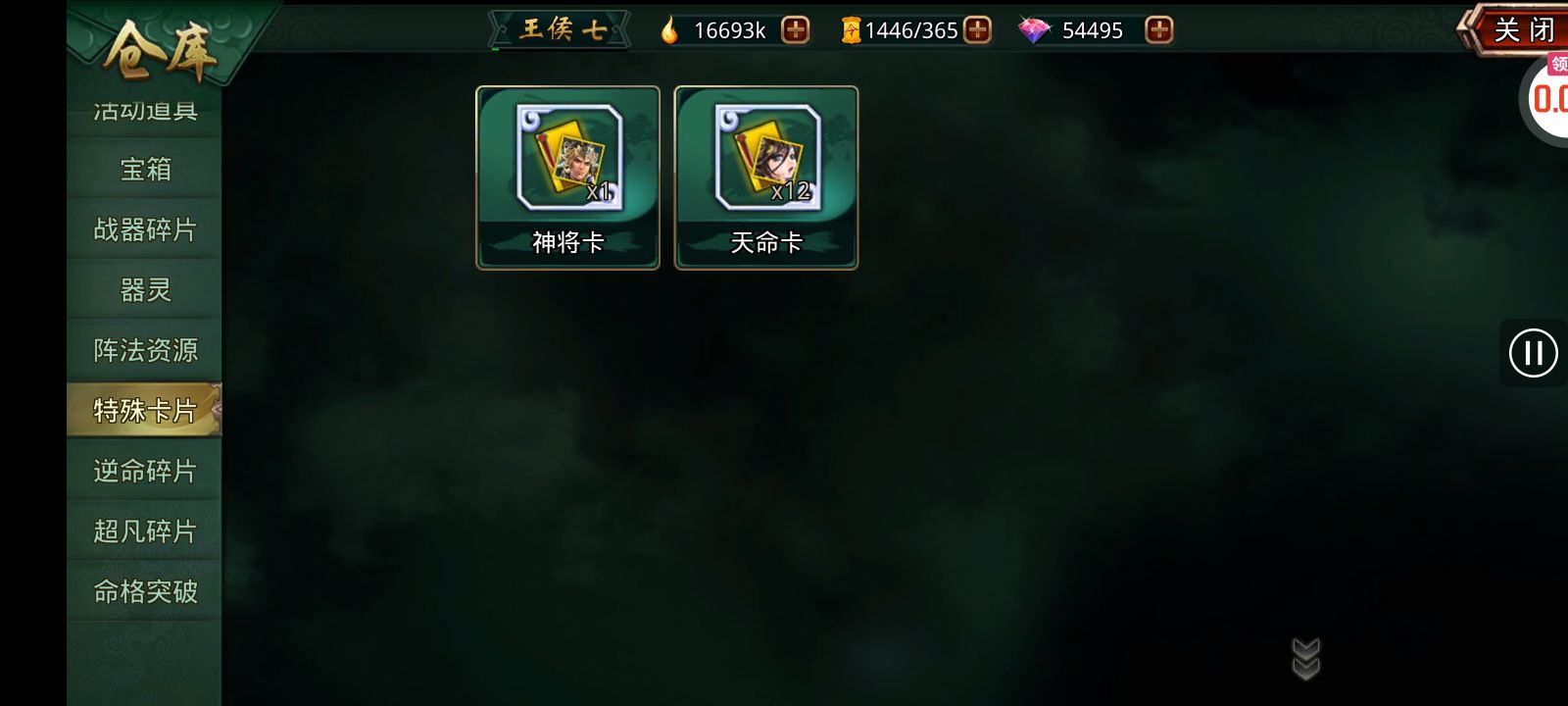This screenshot has width=1568, height=706.
Task: Click plus icon beside 54495 diamonds
Action: tap(1159, 30)
